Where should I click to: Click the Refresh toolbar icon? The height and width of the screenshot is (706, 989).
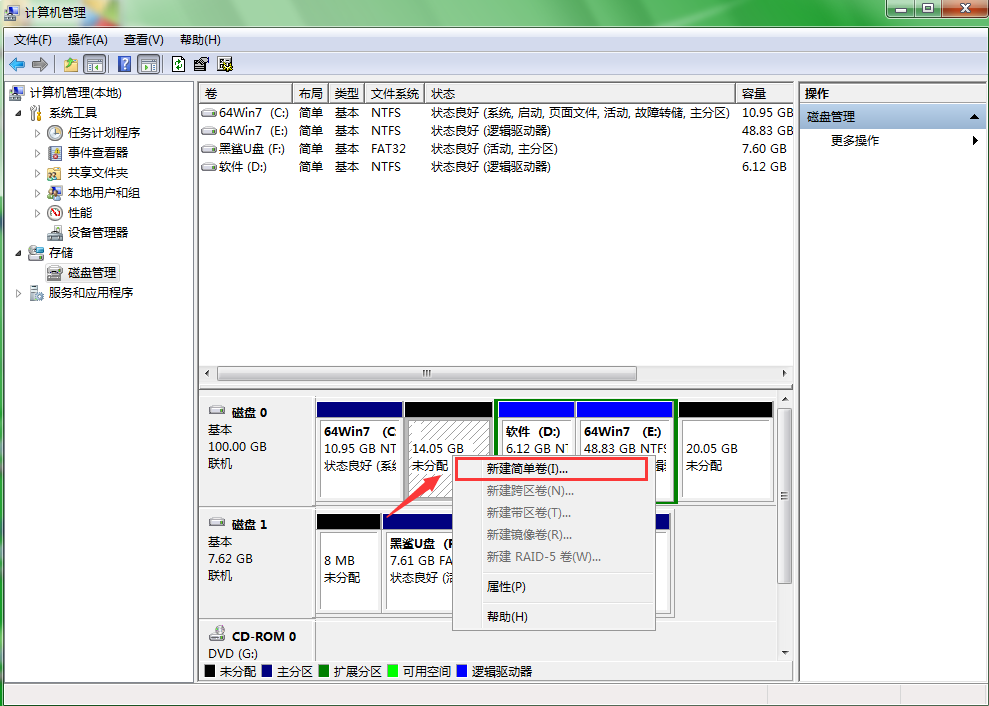click(178, 64)
